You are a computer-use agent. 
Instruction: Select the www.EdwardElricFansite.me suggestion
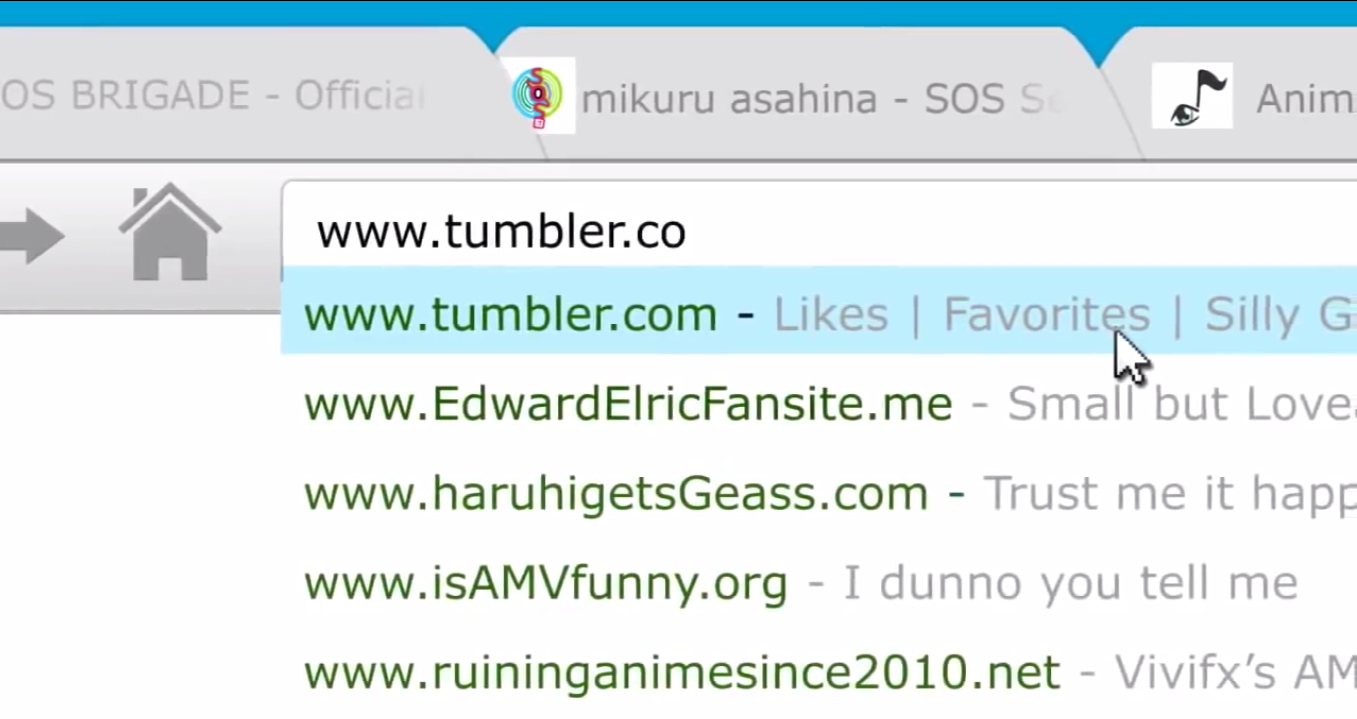[x=627, y=404]
